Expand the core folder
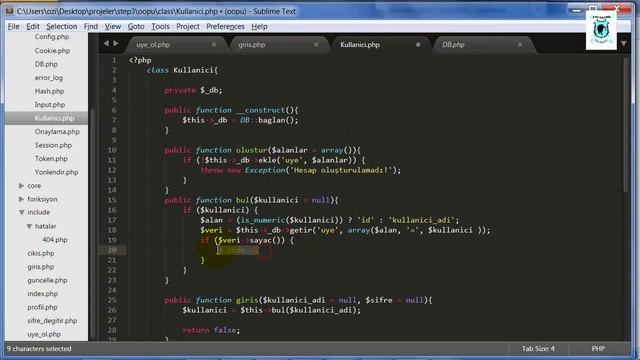 (x=21, y=186)
